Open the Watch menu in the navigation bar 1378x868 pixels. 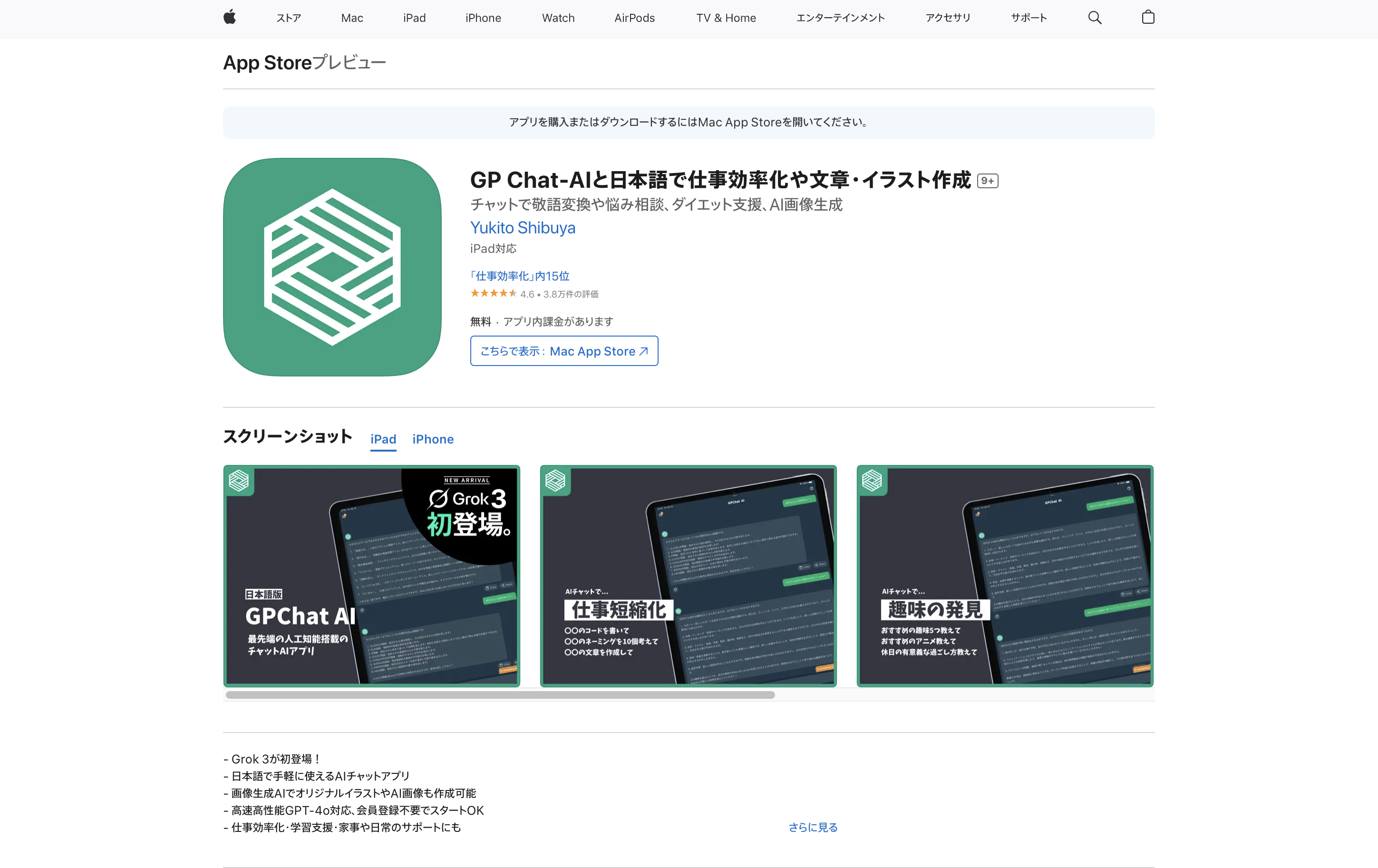[x=558, y=18]
